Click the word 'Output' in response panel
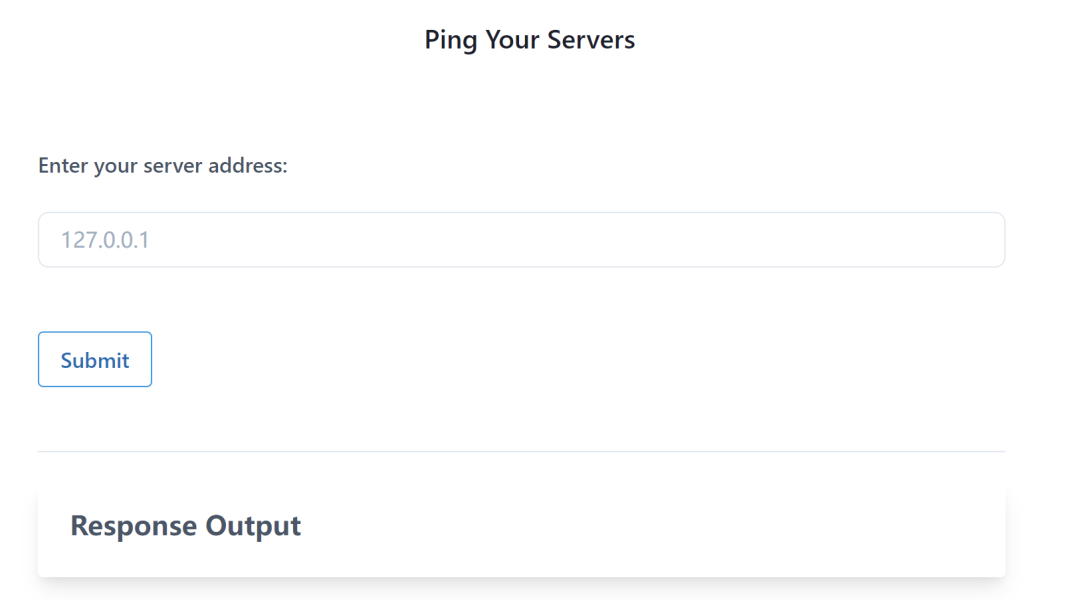 pyautogui.click(x=253, y=526)
